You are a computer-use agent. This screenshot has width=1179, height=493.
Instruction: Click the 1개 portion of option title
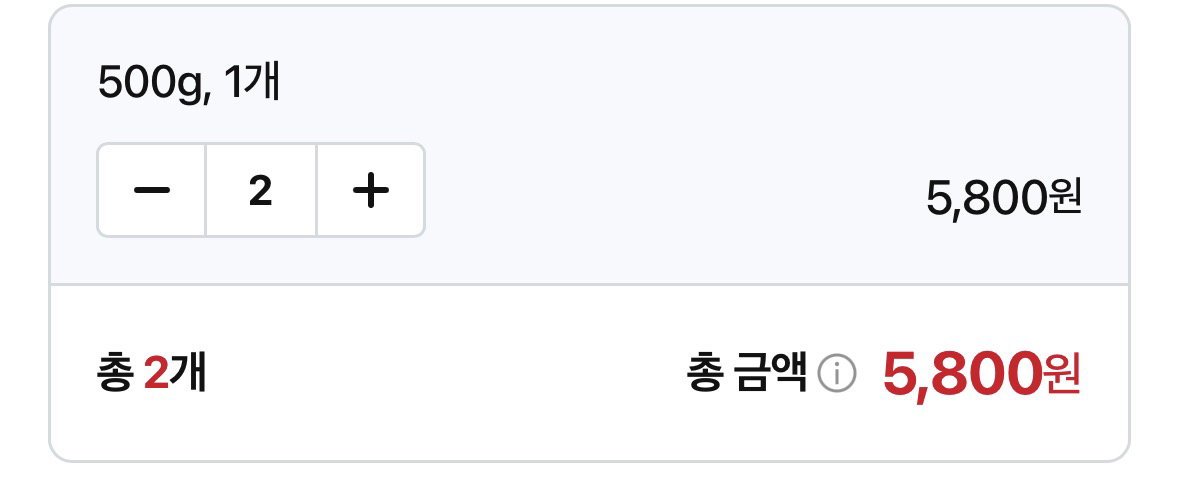[x=253, y=83]
